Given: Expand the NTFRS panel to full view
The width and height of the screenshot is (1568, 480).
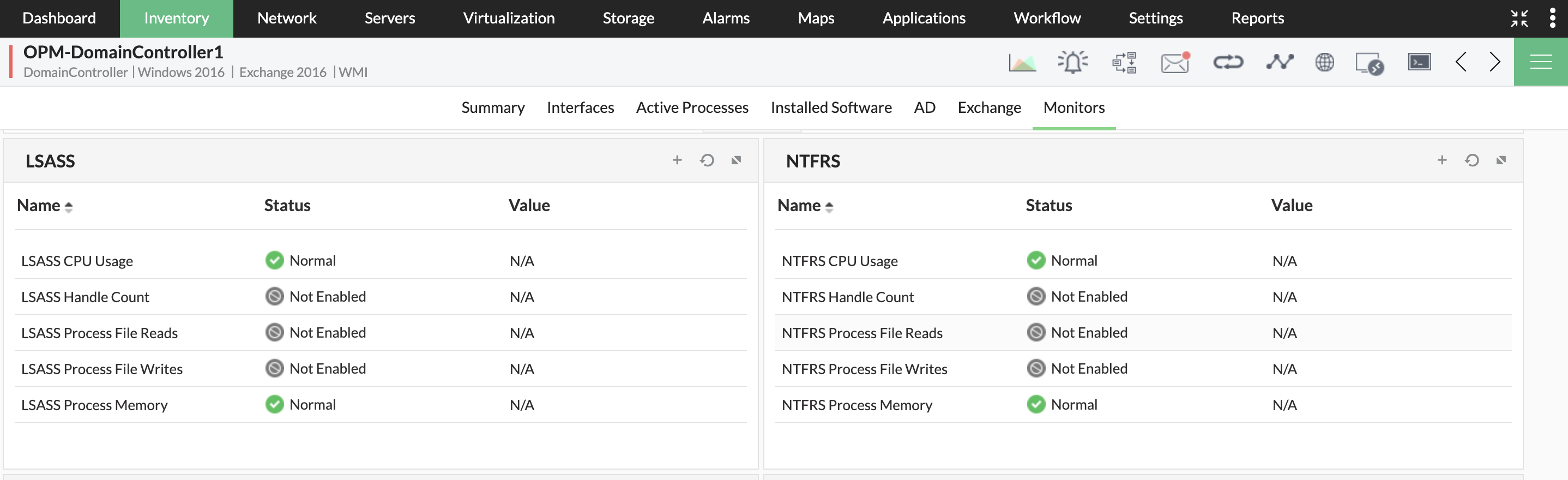Looking at the screenshot, I should pos(1501,160).
